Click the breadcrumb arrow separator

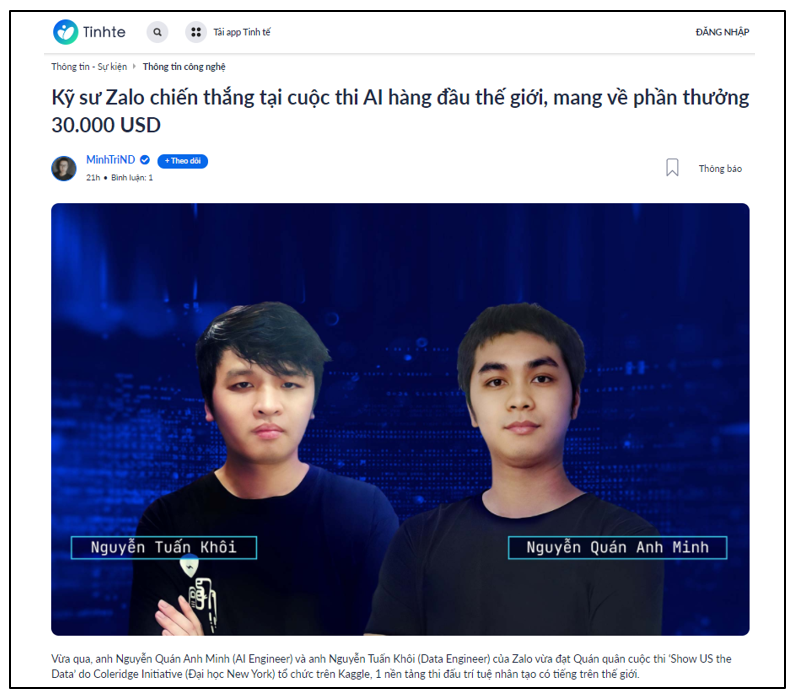click(x=134, y=66)
